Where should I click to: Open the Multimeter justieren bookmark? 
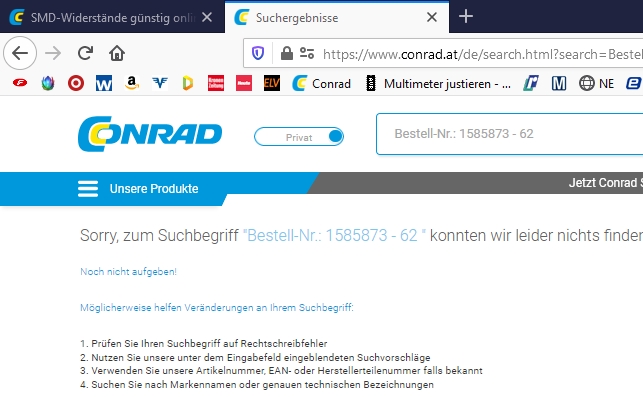[x=438, y=84]
